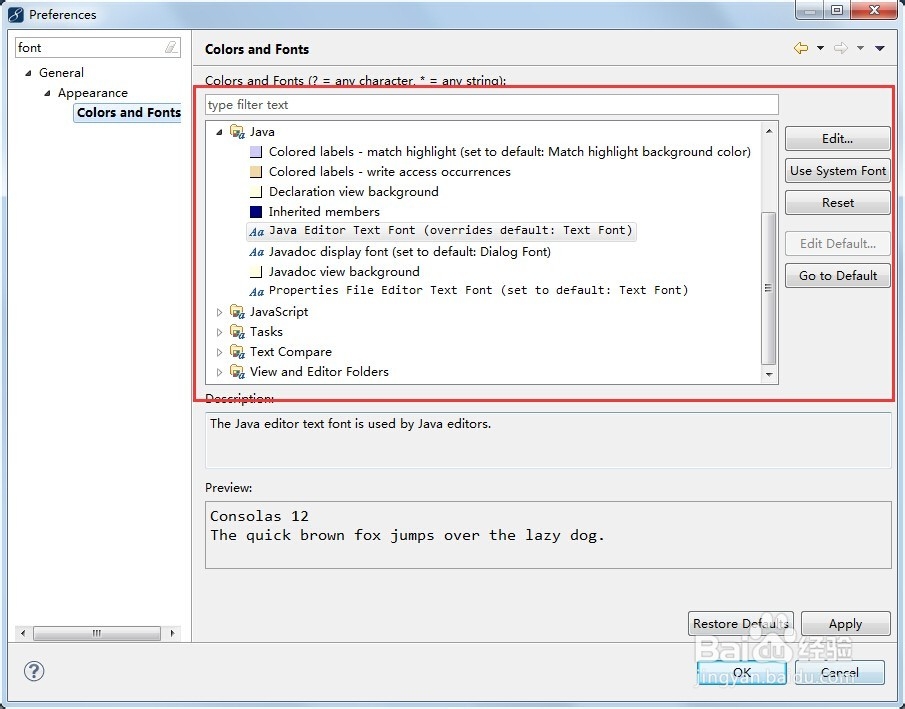Click the Javadoc view background color swatch

[256, 272]
